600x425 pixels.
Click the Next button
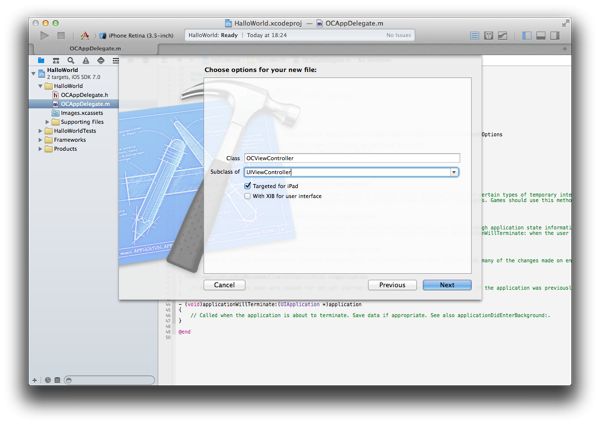(447, 285)
